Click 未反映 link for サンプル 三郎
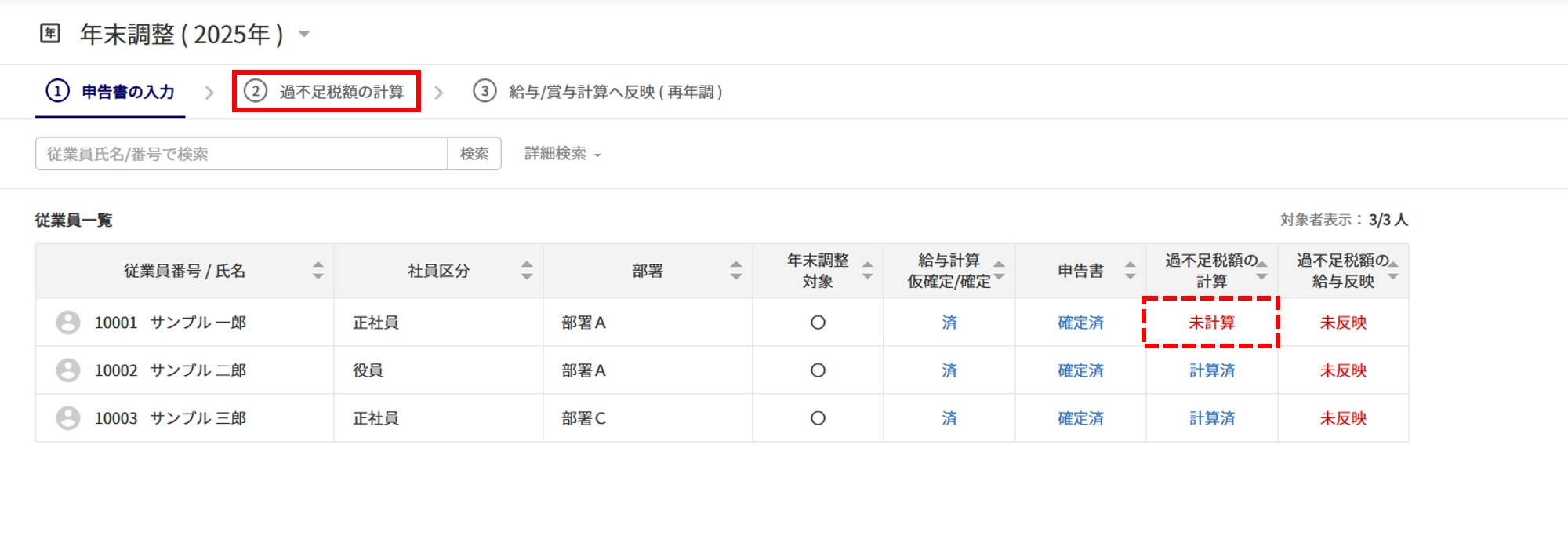The width and height of the screenshot is (1568, 554). pos(1343,418)
